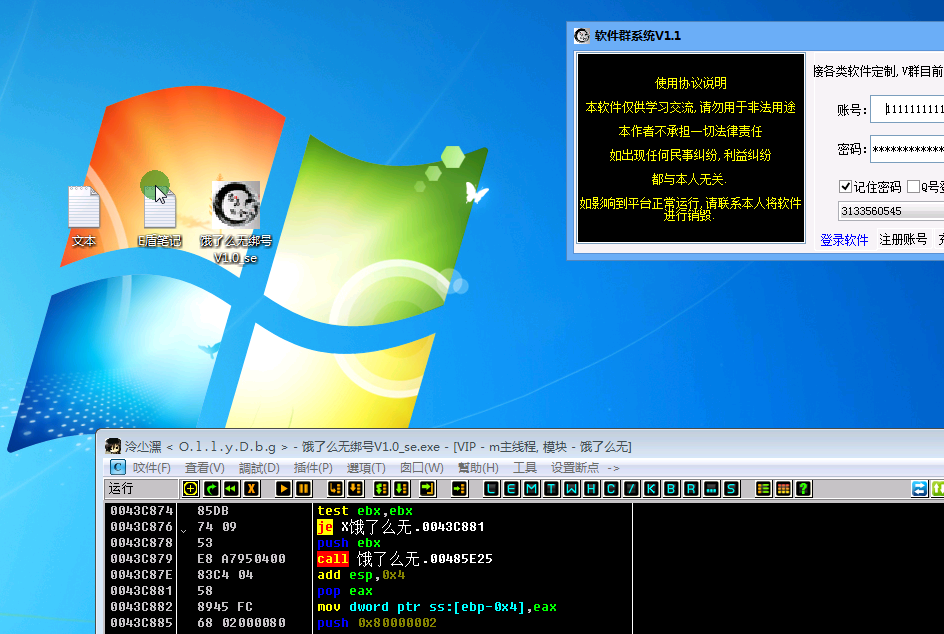The width and height of the screenshot is (944, 634).
Task: Click the step over toolbar icon
Action: coord(356,489)
